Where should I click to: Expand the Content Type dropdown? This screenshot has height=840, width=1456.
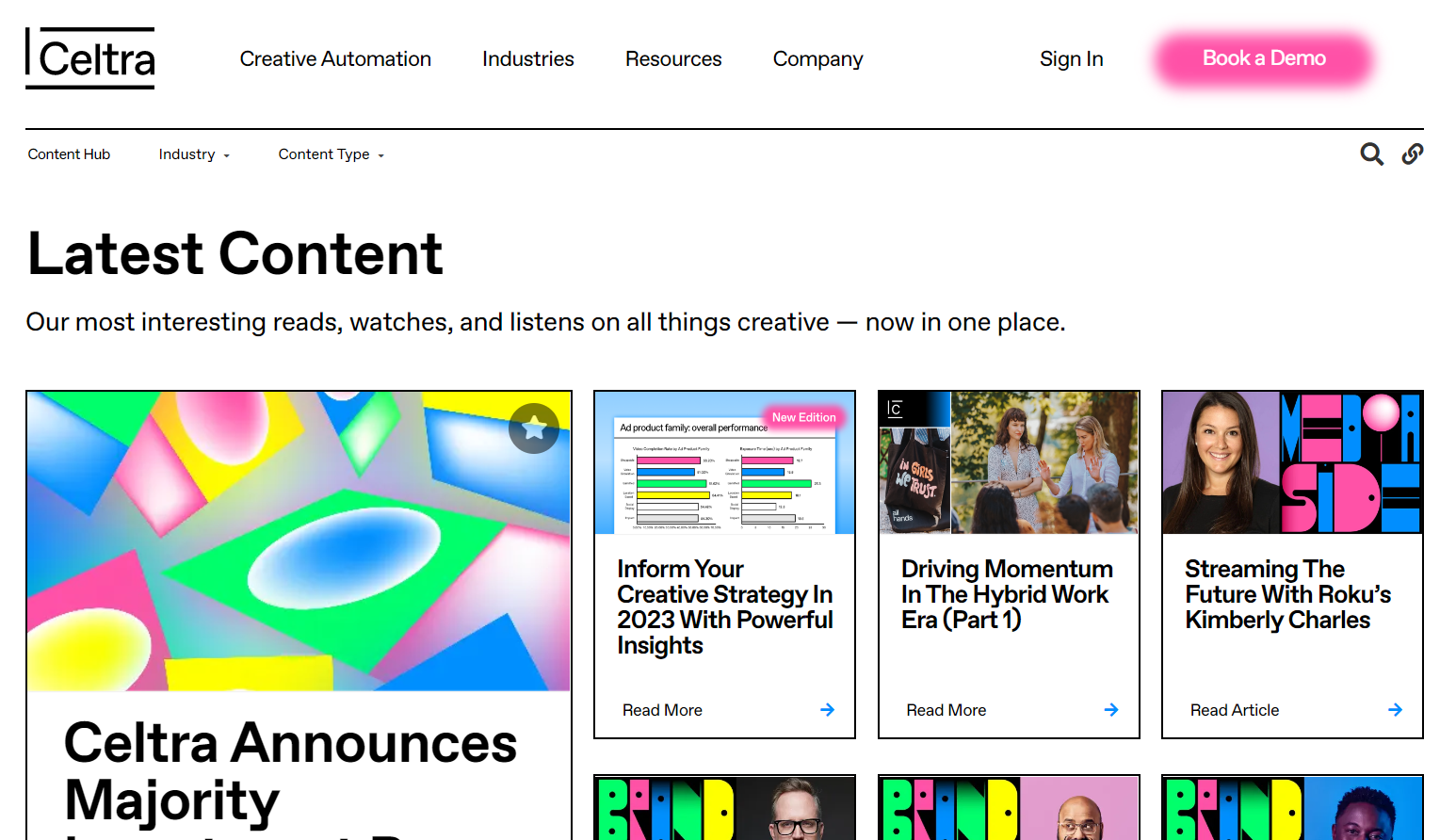(x=332, y=154)
